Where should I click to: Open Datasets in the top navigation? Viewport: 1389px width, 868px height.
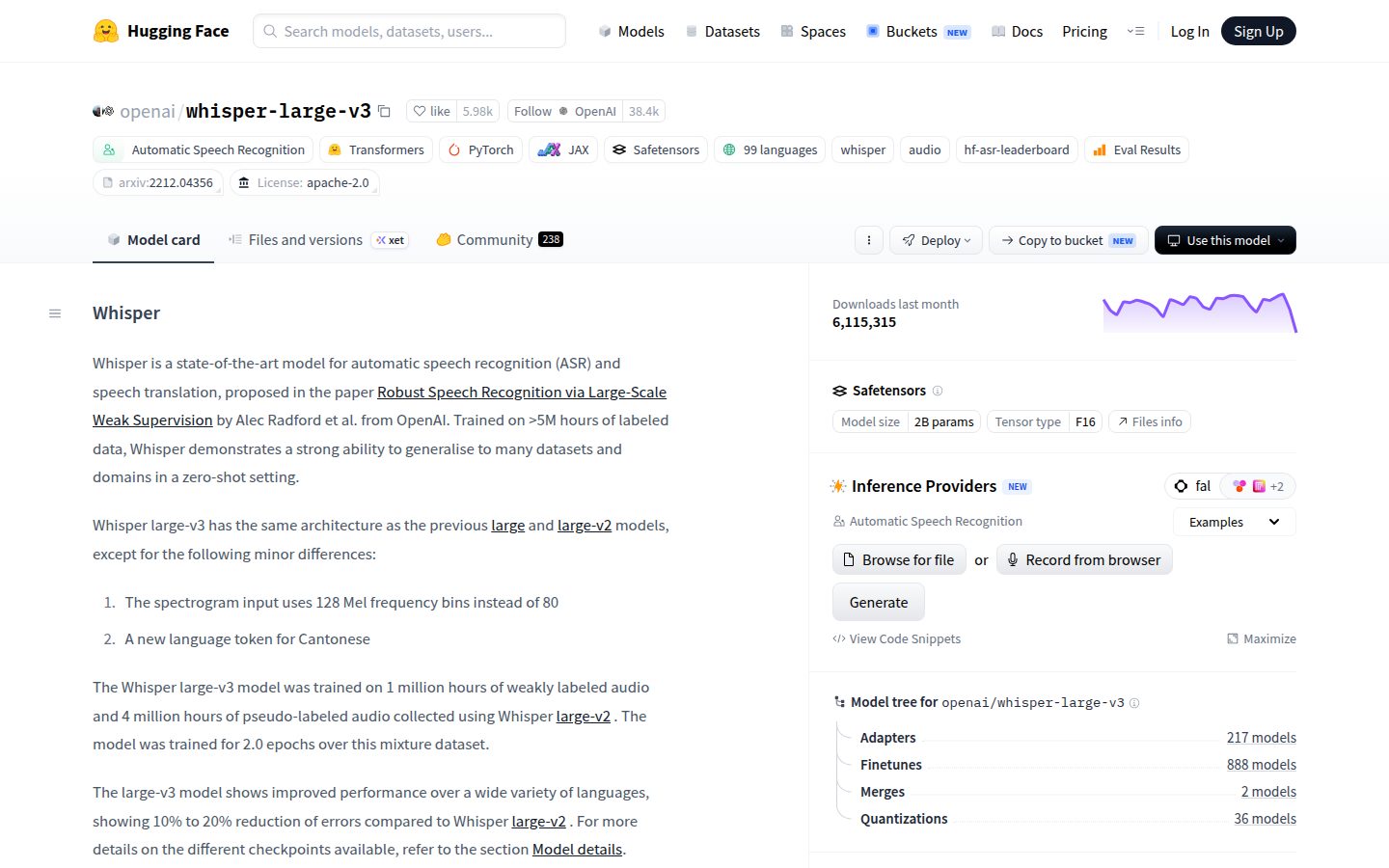point(722,31)
